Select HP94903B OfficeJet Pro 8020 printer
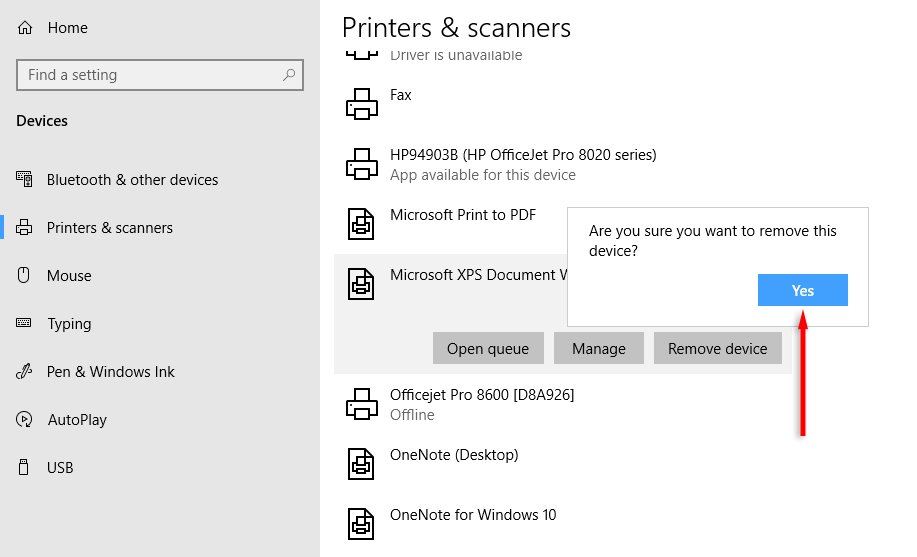The width and height of the screenshot is (917, 557). coord(522,164)
